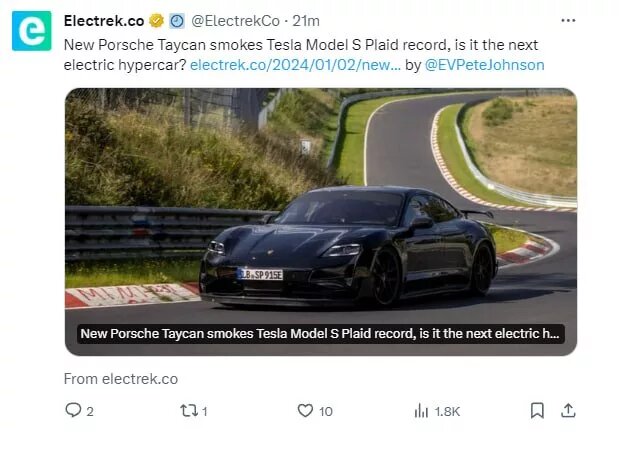The image size is (619, 450).
Task: Visit the @EVPeteJohnson mention
Action: (485, 65)
